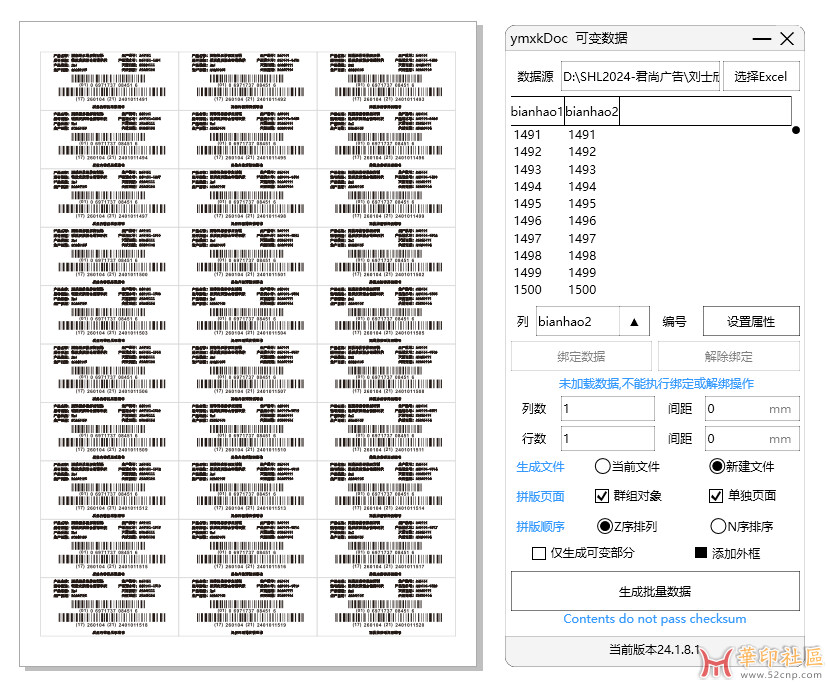Click the 设置属性 button
The height and width of the screenshot is (682, 826).
[751, 321]
